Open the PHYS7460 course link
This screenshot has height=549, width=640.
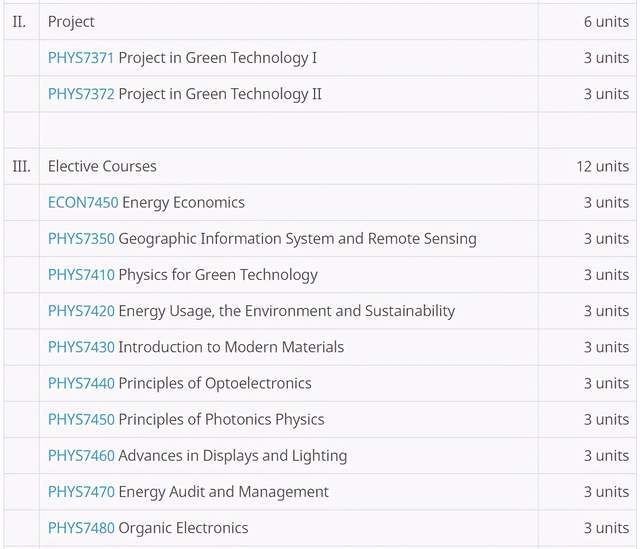click(x=81, y=456)
